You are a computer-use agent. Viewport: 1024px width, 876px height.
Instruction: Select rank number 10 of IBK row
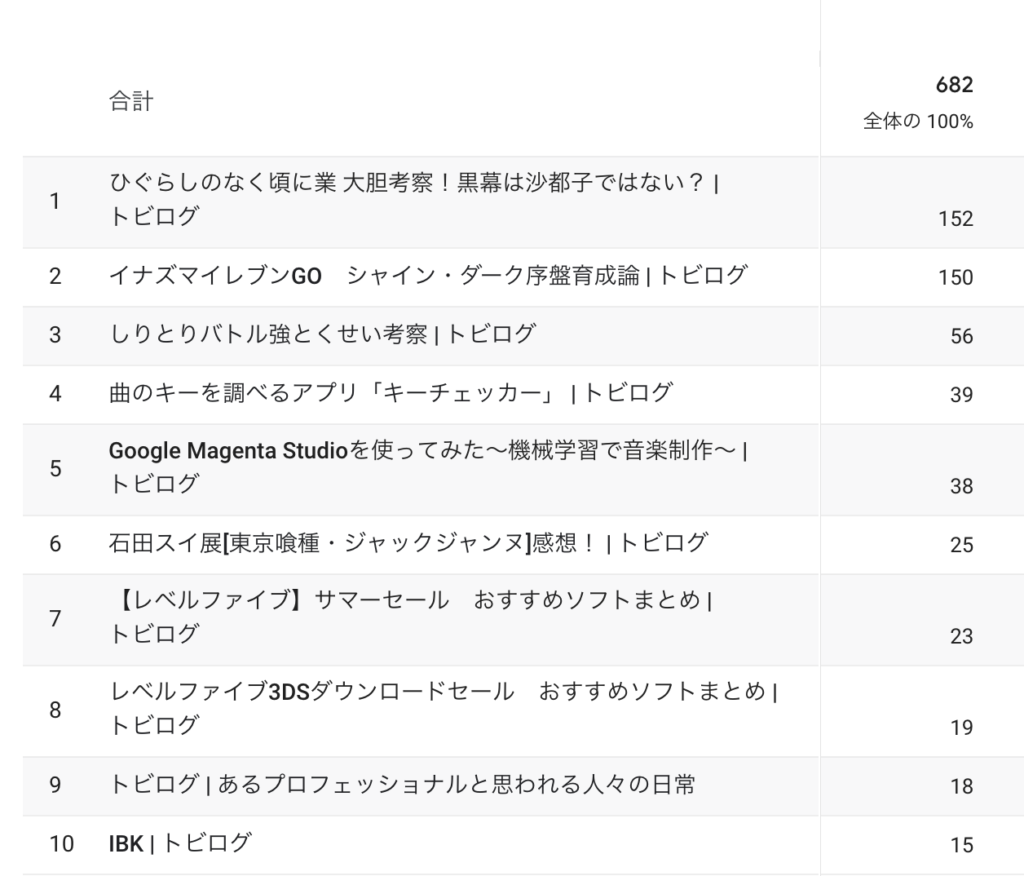(x=61, y=844)
